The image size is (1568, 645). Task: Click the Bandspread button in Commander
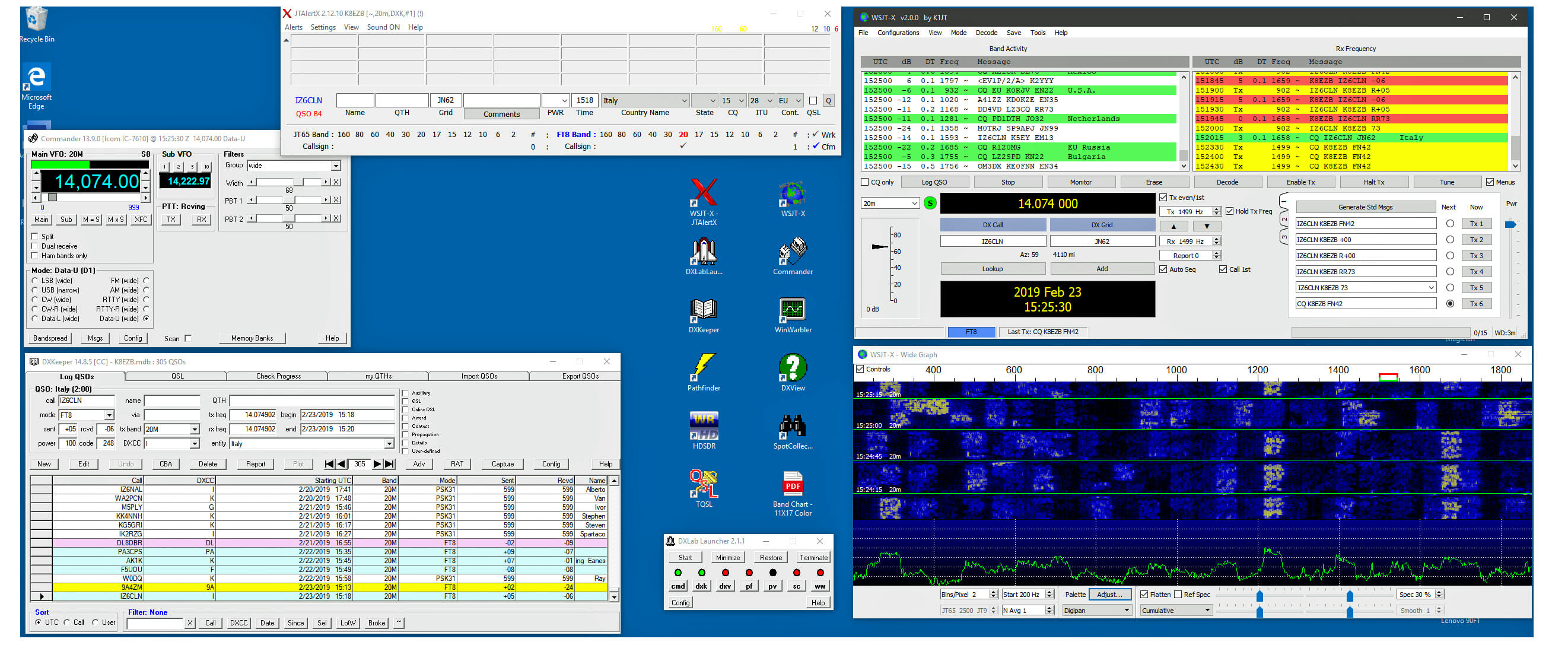coord(50,339)
